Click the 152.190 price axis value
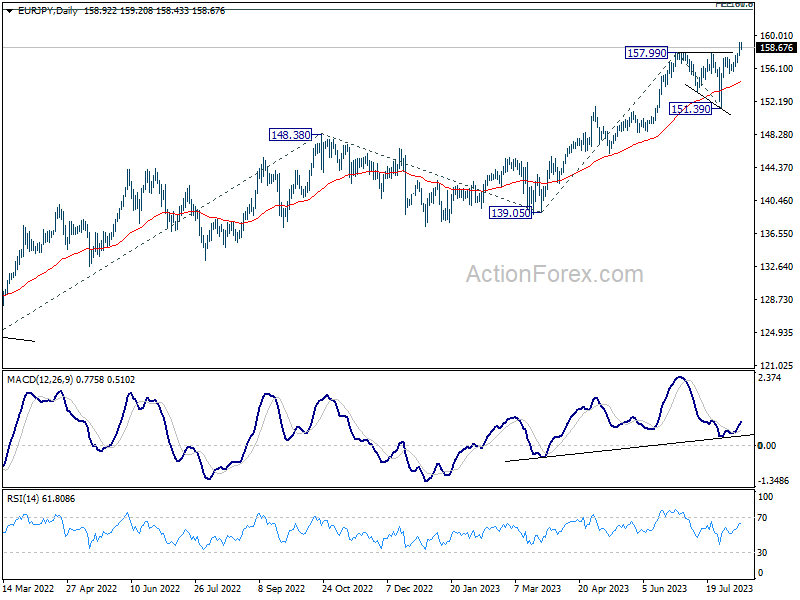This screenshot has width=800, height=600. click(777, 102)
